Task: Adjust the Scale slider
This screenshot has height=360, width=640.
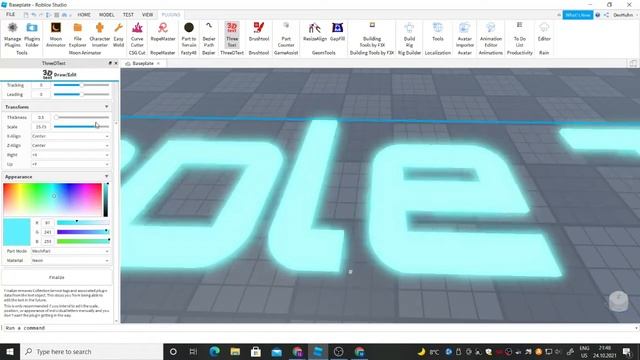Action: coord(82,127)
